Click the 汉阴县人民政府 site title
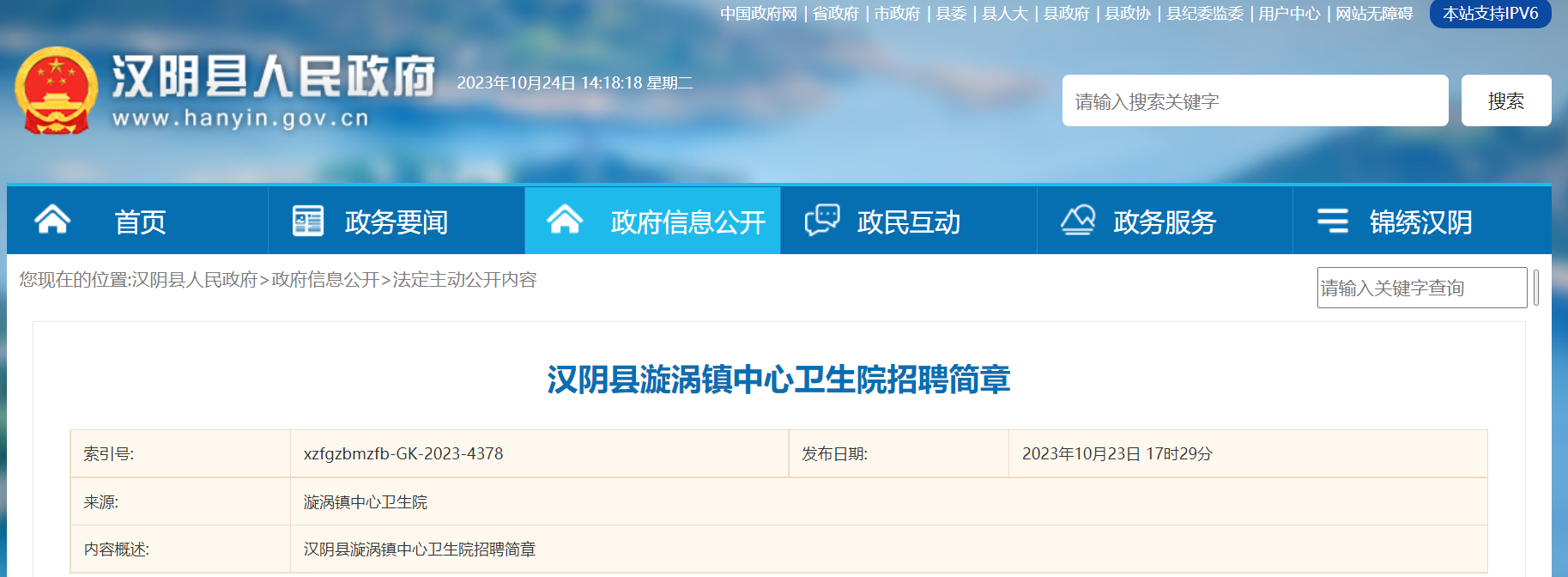This screenshot has width=1568, height=577. 273,76
